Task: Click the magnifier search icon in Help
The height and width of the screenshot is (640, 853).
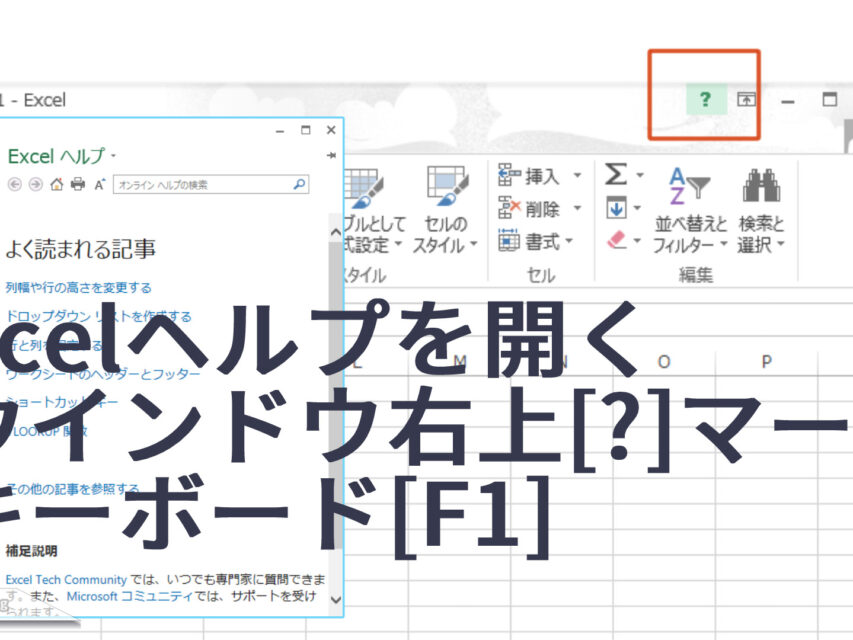Action: coord(299,184)
